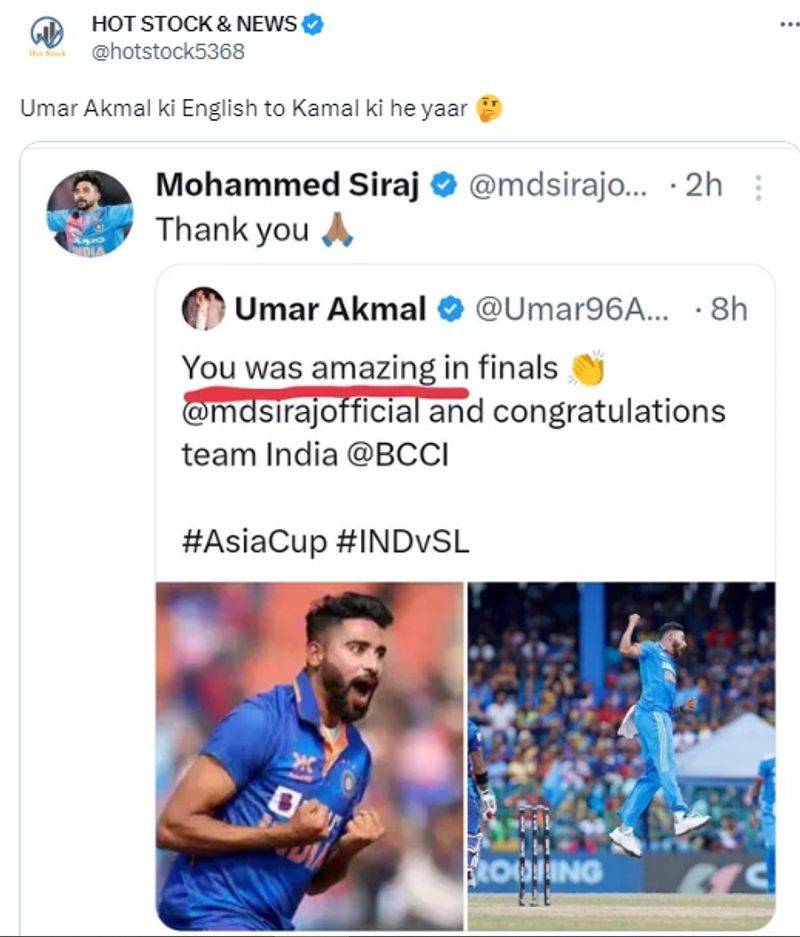The height and width of the screenshot is (937, 800).
Task: Open vertical three-dot menu on Siraj's tweet
Action: pyautogui.click(x=758, y=187)
